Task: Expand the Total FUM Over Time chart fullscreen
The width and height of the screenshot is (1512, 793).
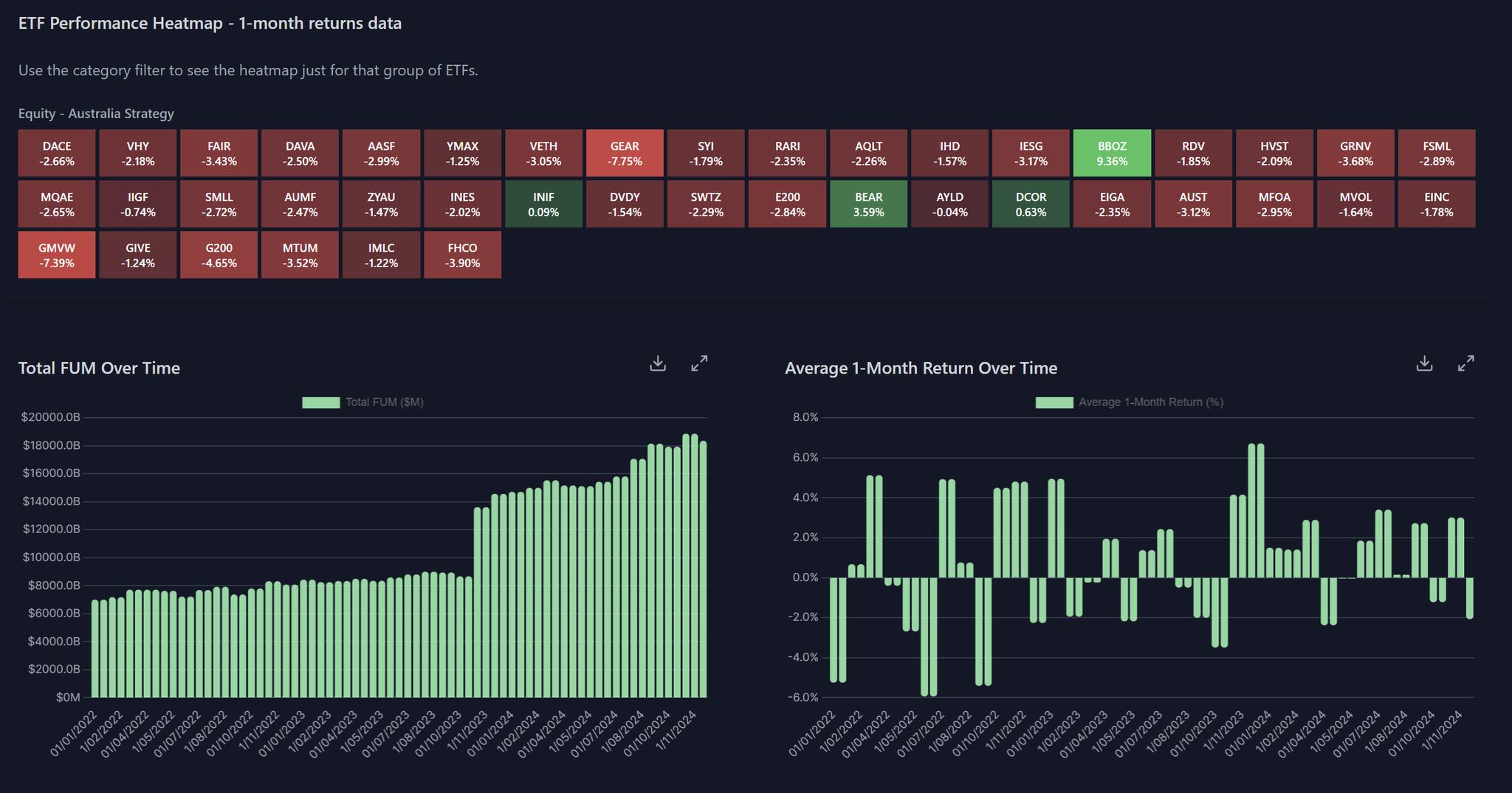Action: (x=699, y=363)
